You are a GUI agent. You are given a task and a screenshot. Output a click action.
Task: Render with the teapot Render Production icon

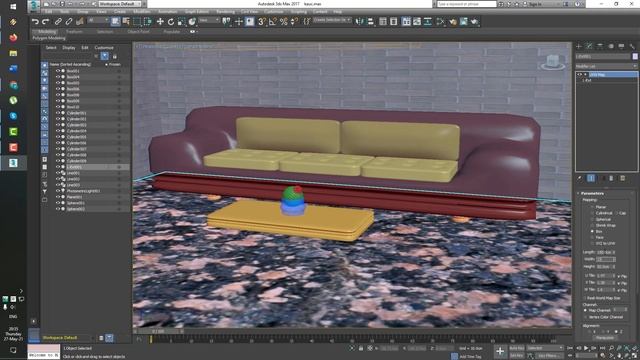tap(475, 22)
